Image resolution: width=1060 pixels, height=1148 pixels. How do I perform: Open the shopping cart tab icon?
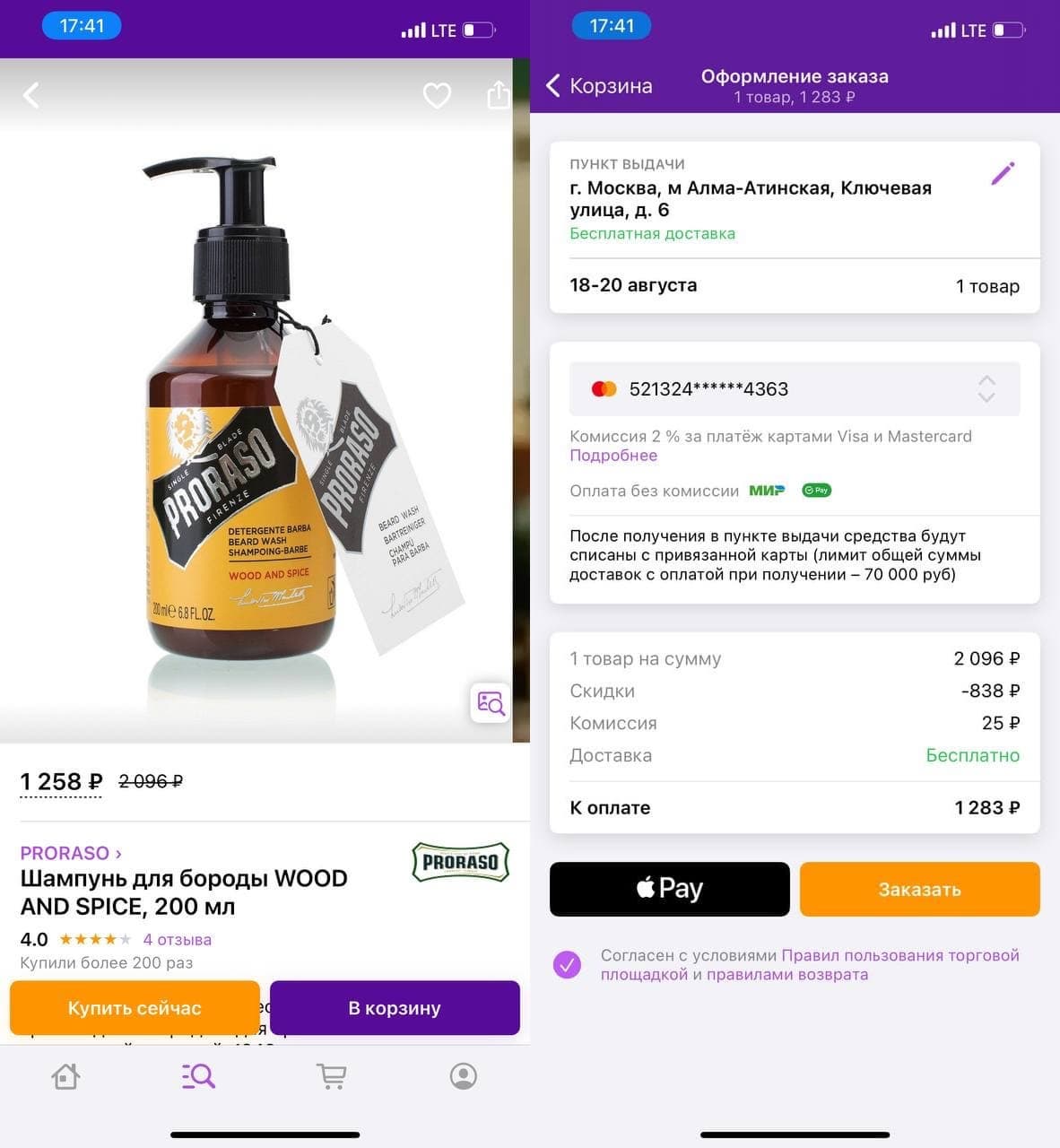[x=331, y=1076]
